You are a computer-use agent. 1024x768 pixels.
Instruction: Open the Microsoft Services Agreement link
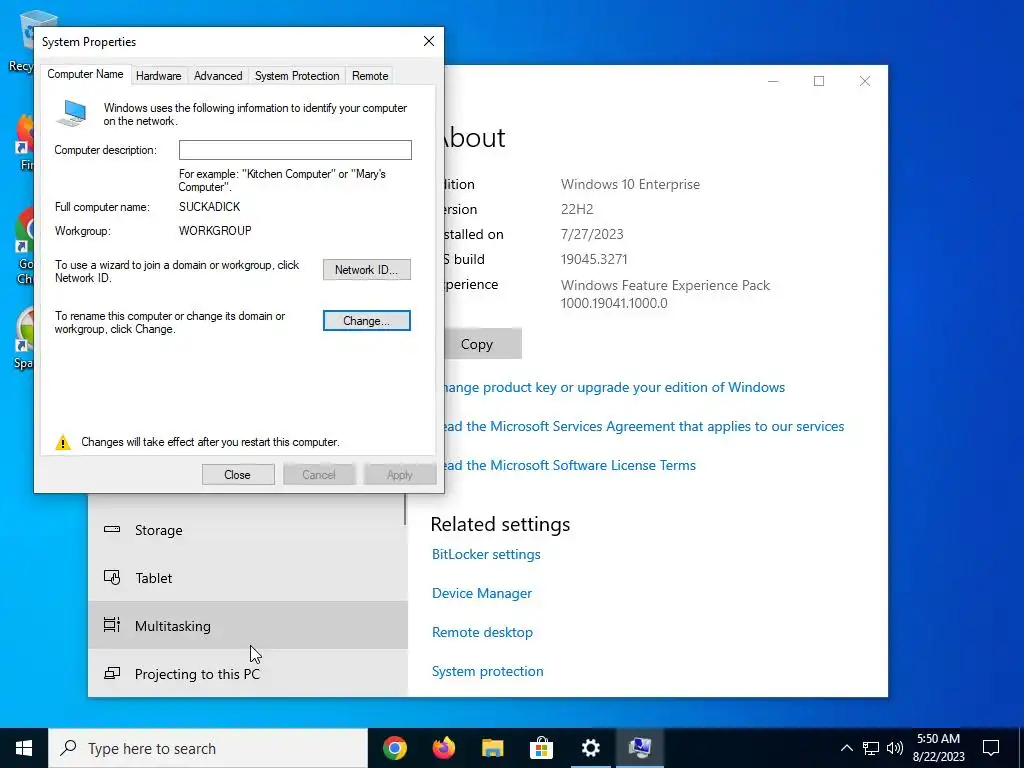coord(644,426)
